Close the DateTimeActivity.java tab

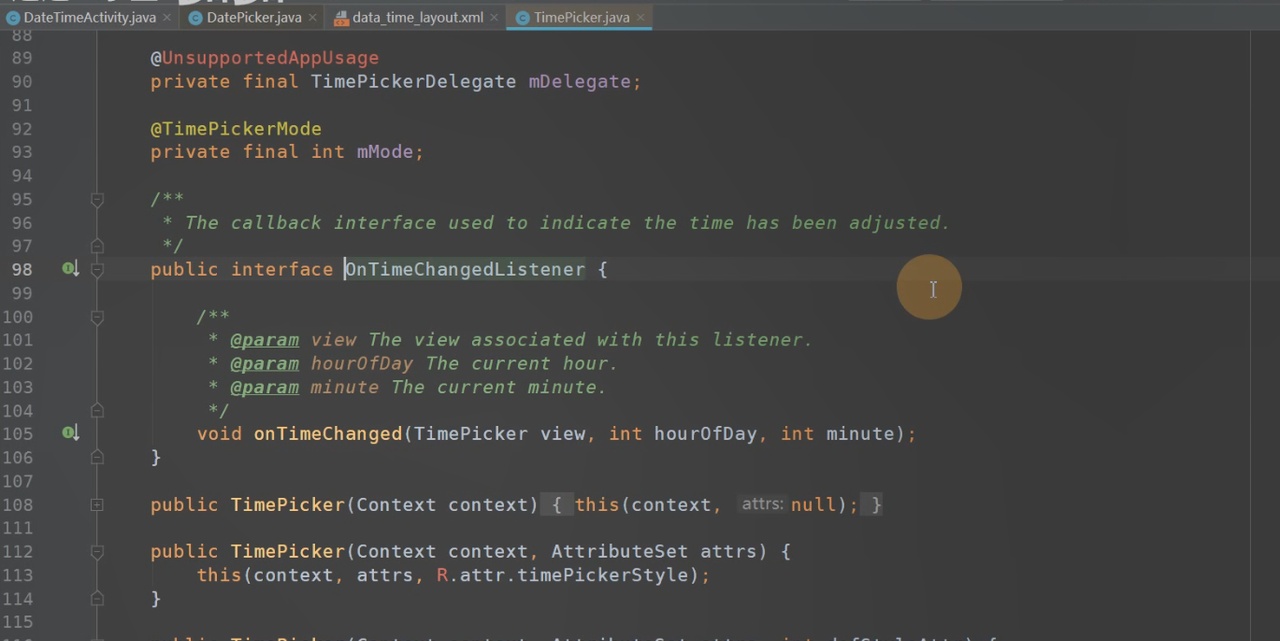(x=167, y=17)
